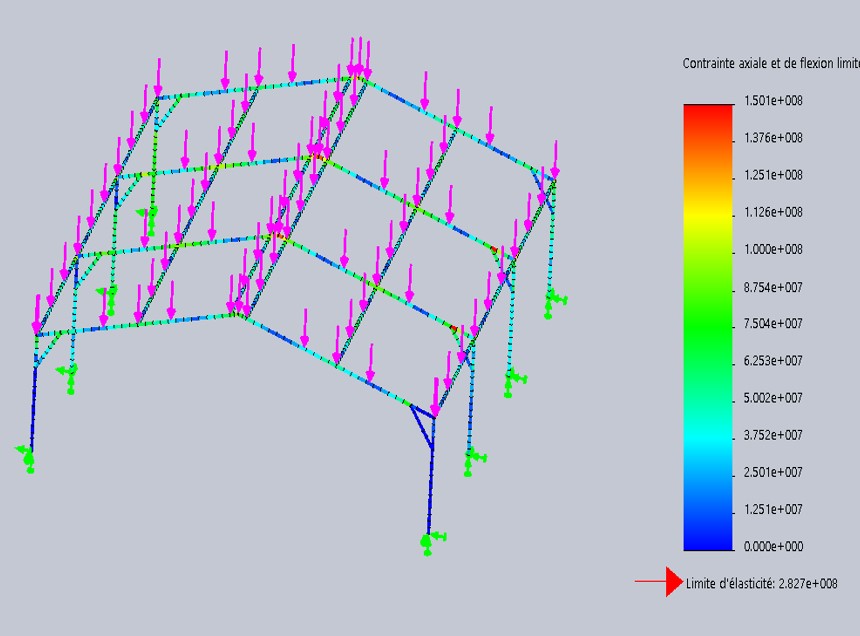Select the 6.253e+007 legend label
Viewport: 860px width, 636px height.
pos(773,361)
